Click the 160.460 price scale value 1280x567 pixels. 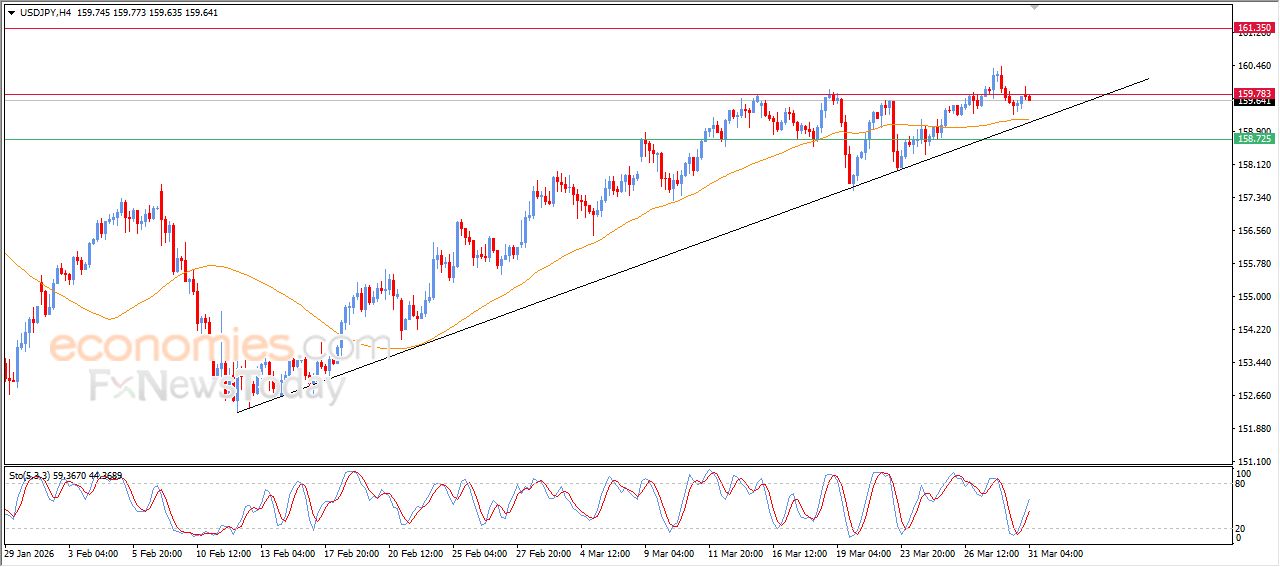coord(1254,66)
